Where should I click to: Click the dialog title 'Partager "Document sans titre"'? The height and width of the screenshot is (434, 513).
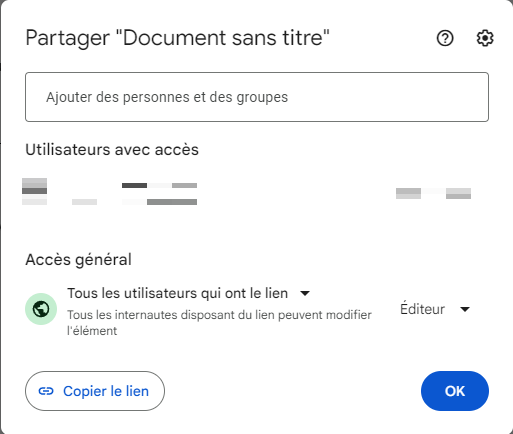tap(178, 38)
